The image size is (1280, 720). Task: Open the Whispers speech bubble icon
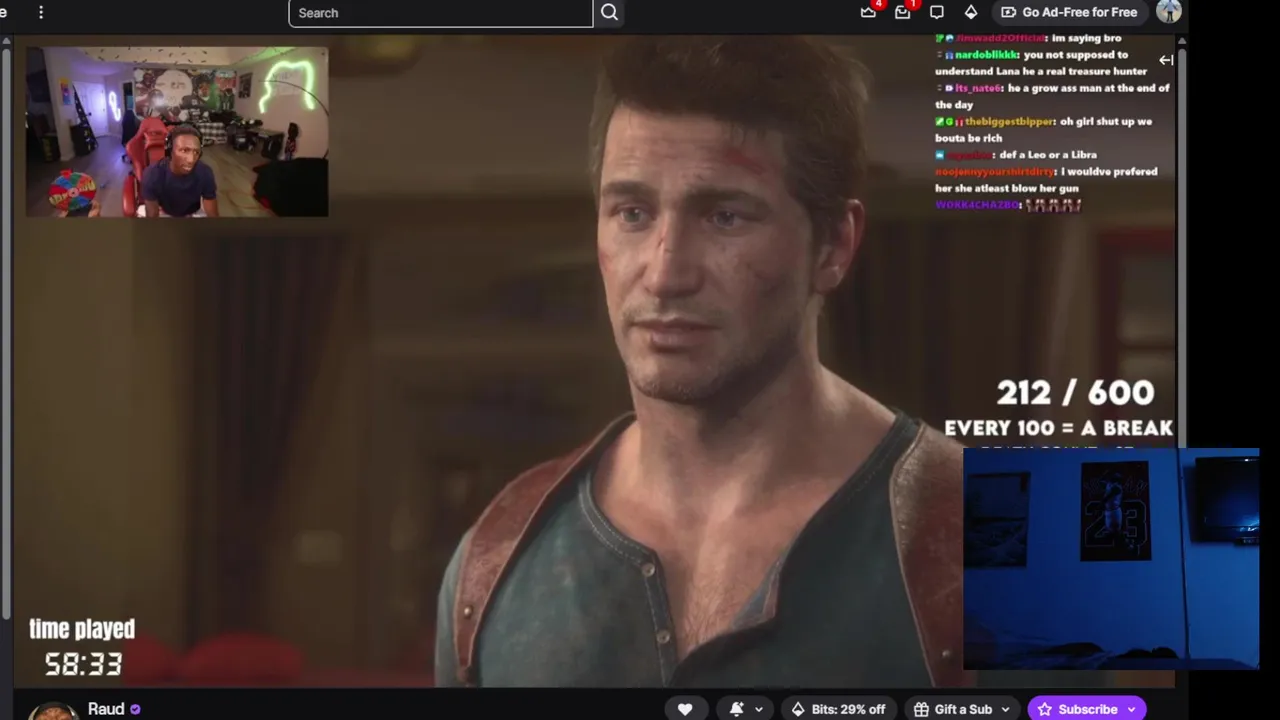point(937,12)
